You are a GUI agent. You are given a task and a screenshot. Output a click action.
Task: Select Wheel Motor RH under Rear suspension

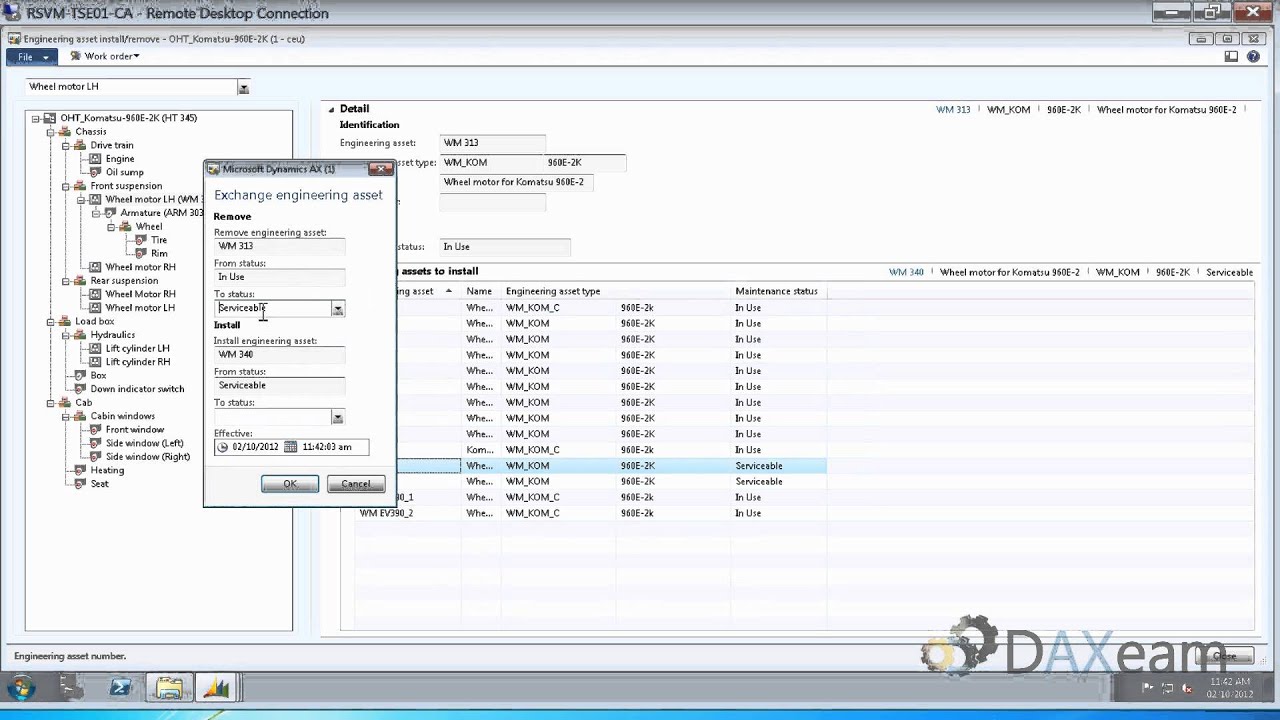pos(140,294)
